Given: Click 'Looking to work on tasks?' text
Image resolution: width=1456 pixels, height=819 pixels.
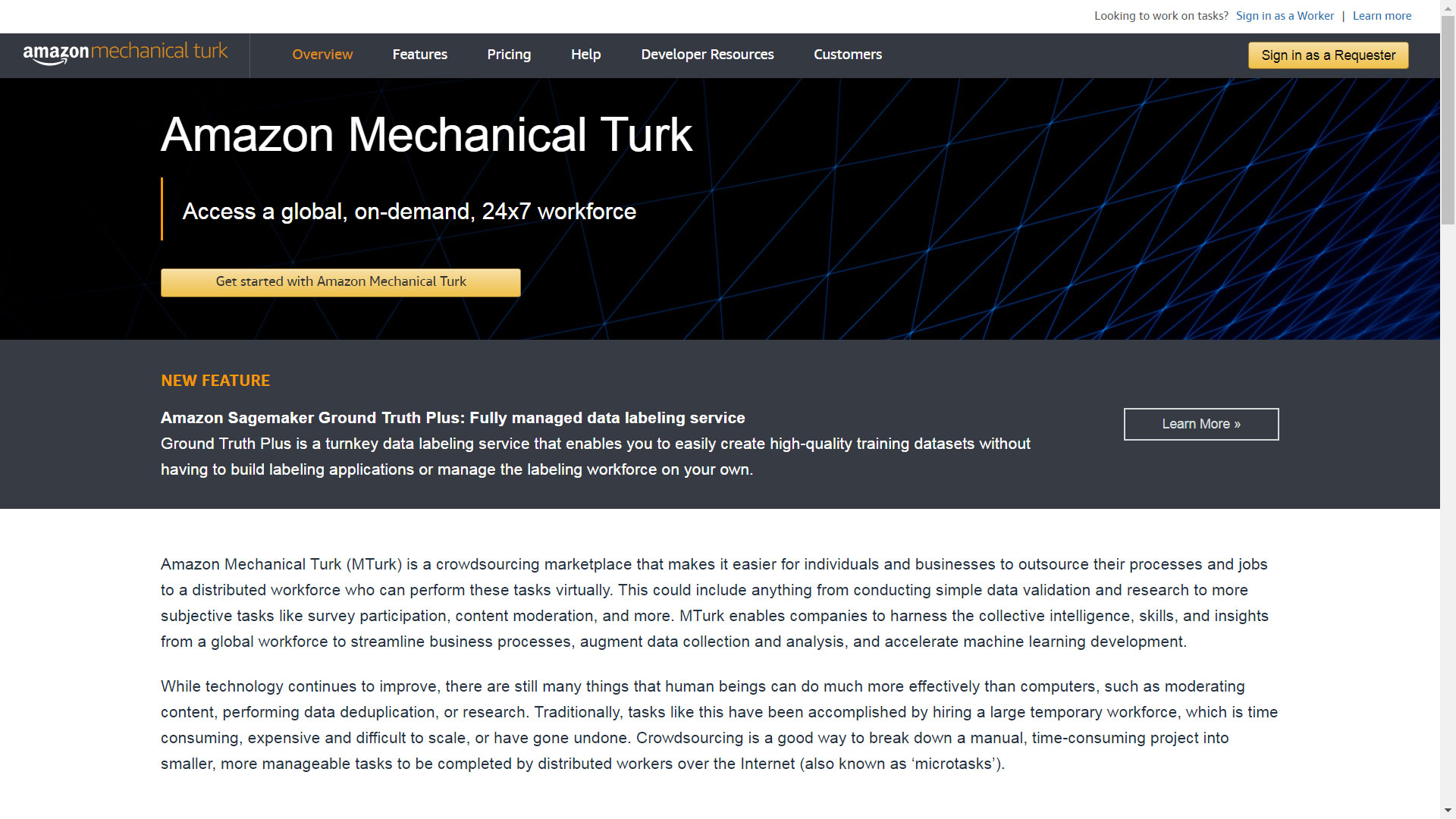Looking at the screenshot, I should pos(1161,16).
